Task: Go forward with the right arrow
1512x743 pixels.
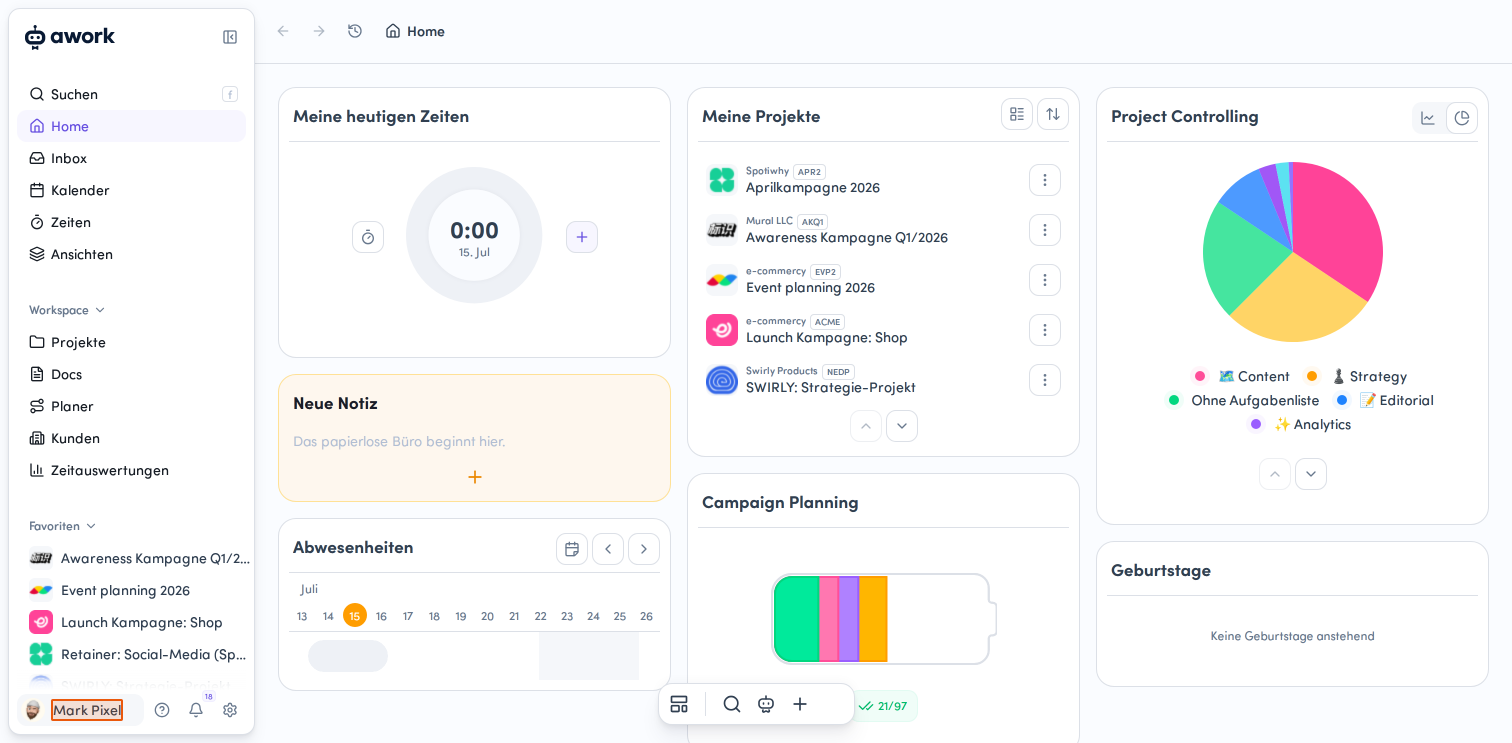Action: click(x=319, y=31)
